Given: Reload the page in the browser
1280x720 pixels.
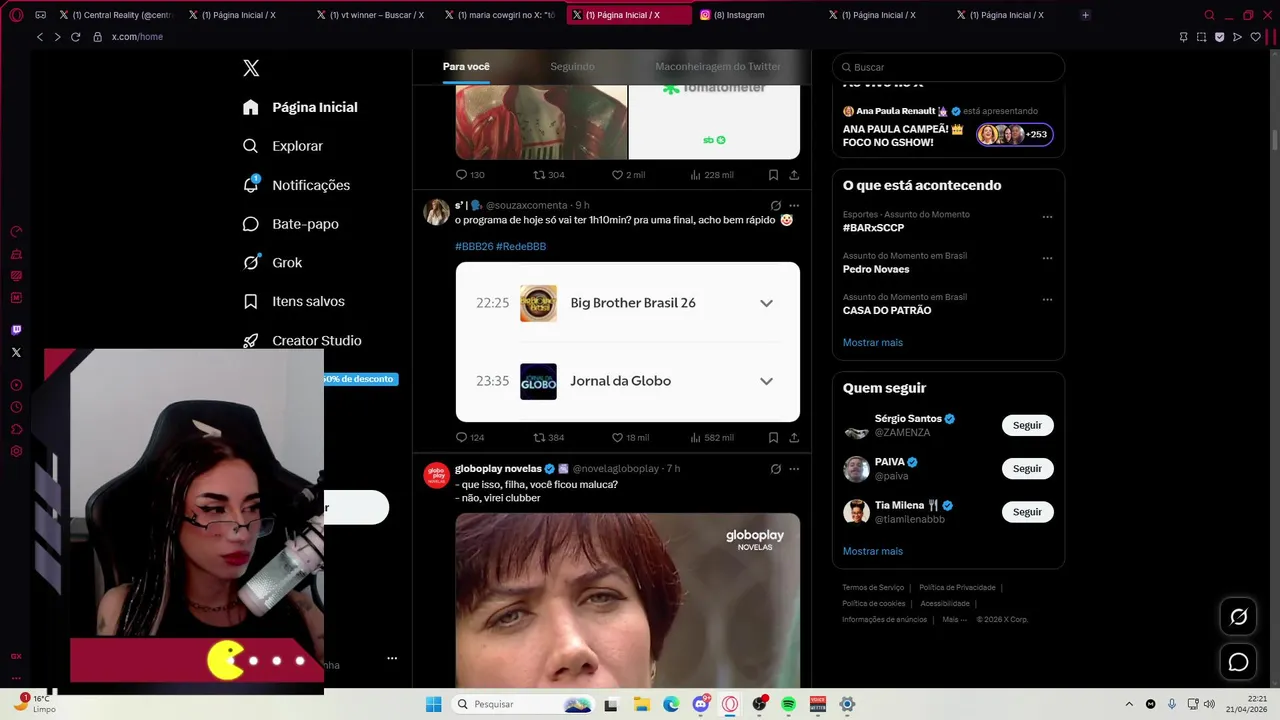Looking at the screenshot, I should pyautogui.click(x=75, y=37).
